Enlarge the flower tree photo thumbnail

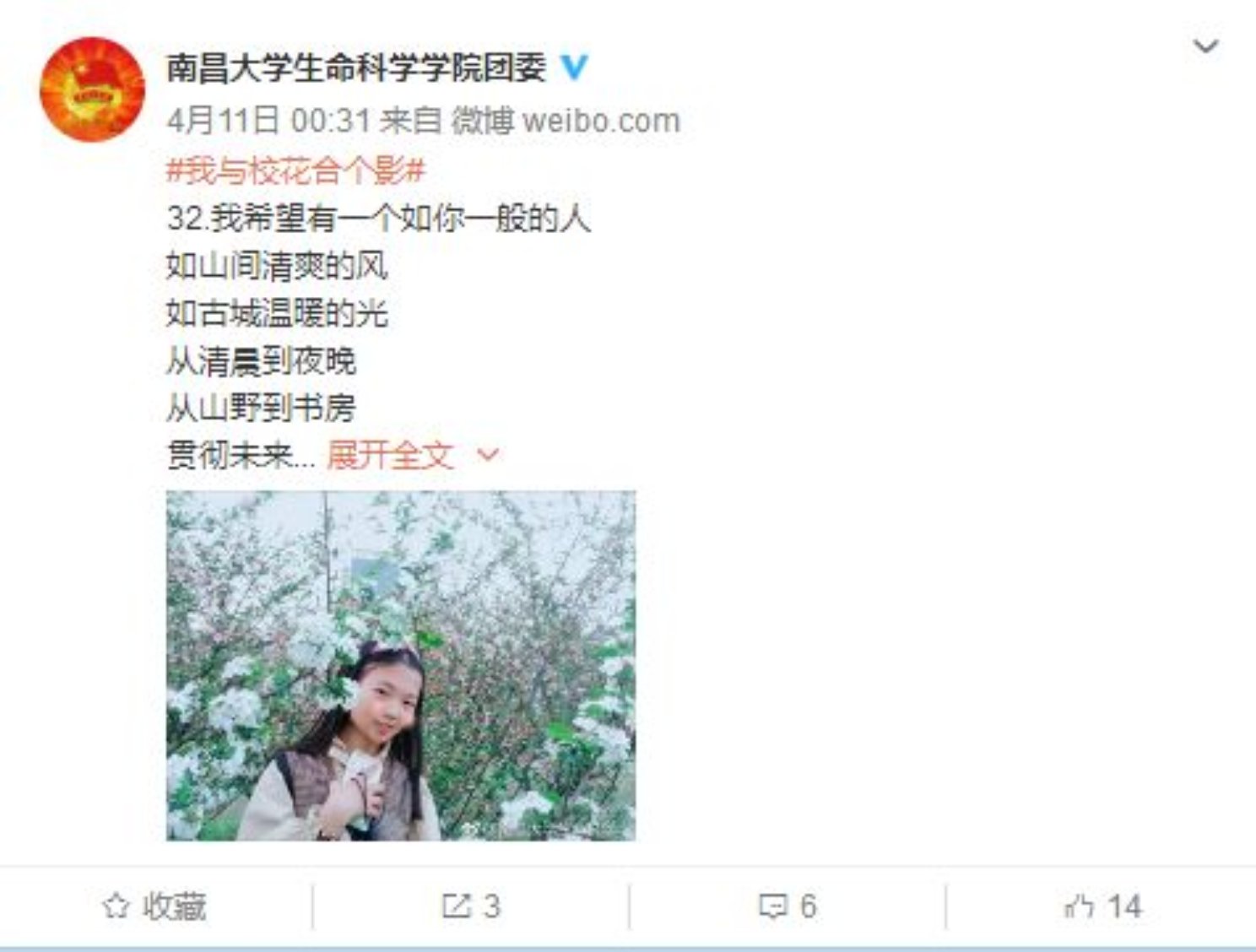pos(401,665)
